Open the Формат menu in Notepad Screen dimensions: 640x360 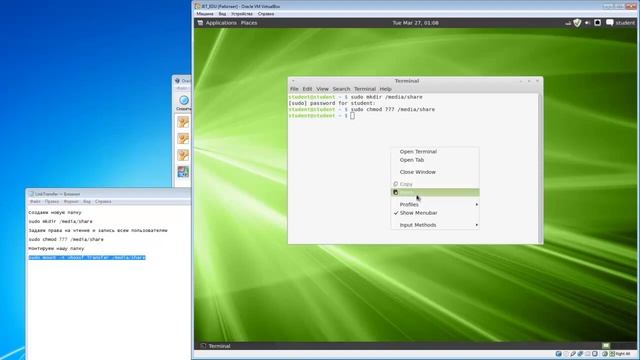click(x=71, y=202)
